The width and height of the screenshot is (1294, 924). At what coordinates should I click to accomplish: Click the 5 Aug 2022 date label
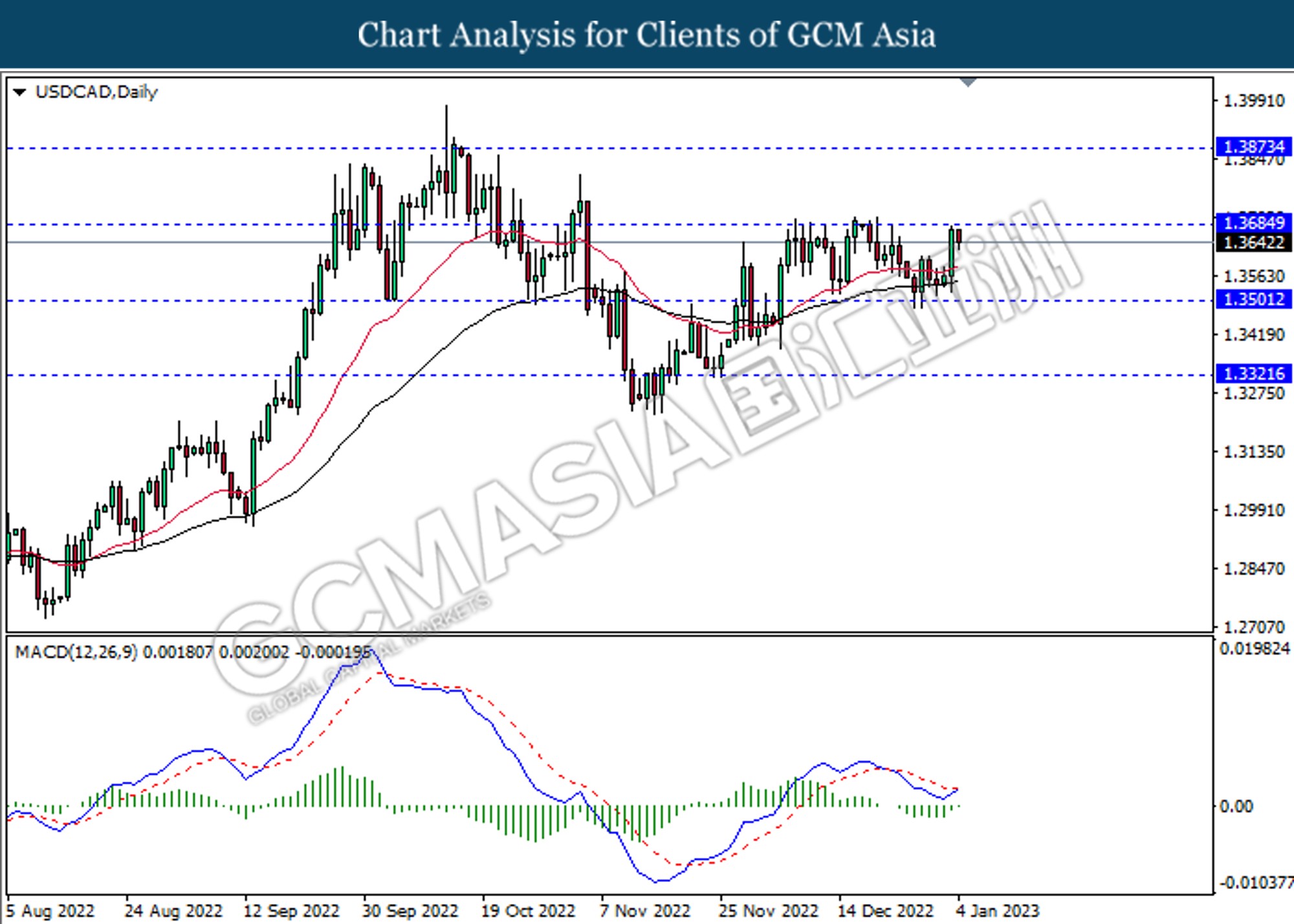tap(50, 911)
